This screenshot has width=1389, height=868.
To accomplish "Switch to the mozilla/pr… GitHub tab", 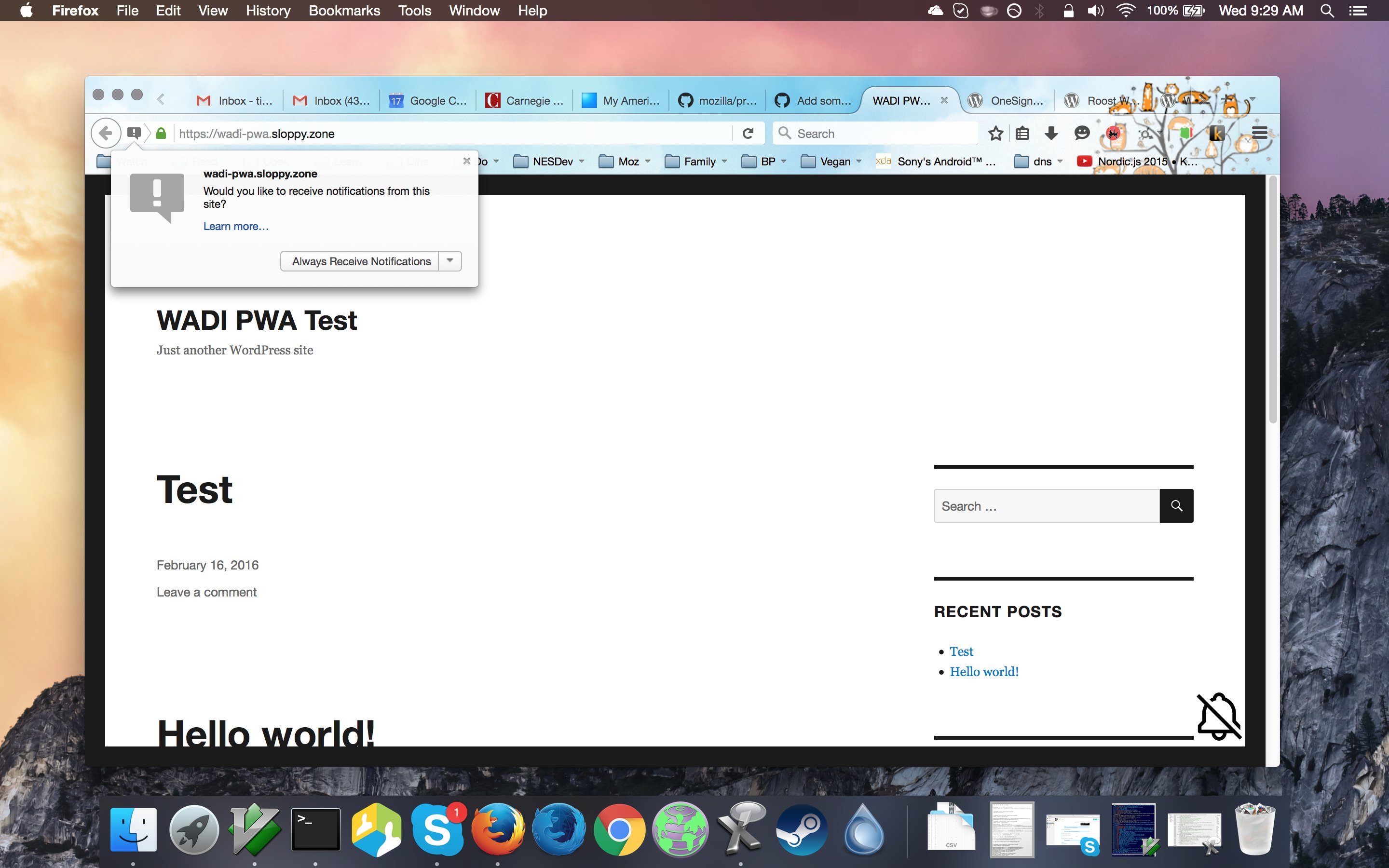I will coord(718,100).
